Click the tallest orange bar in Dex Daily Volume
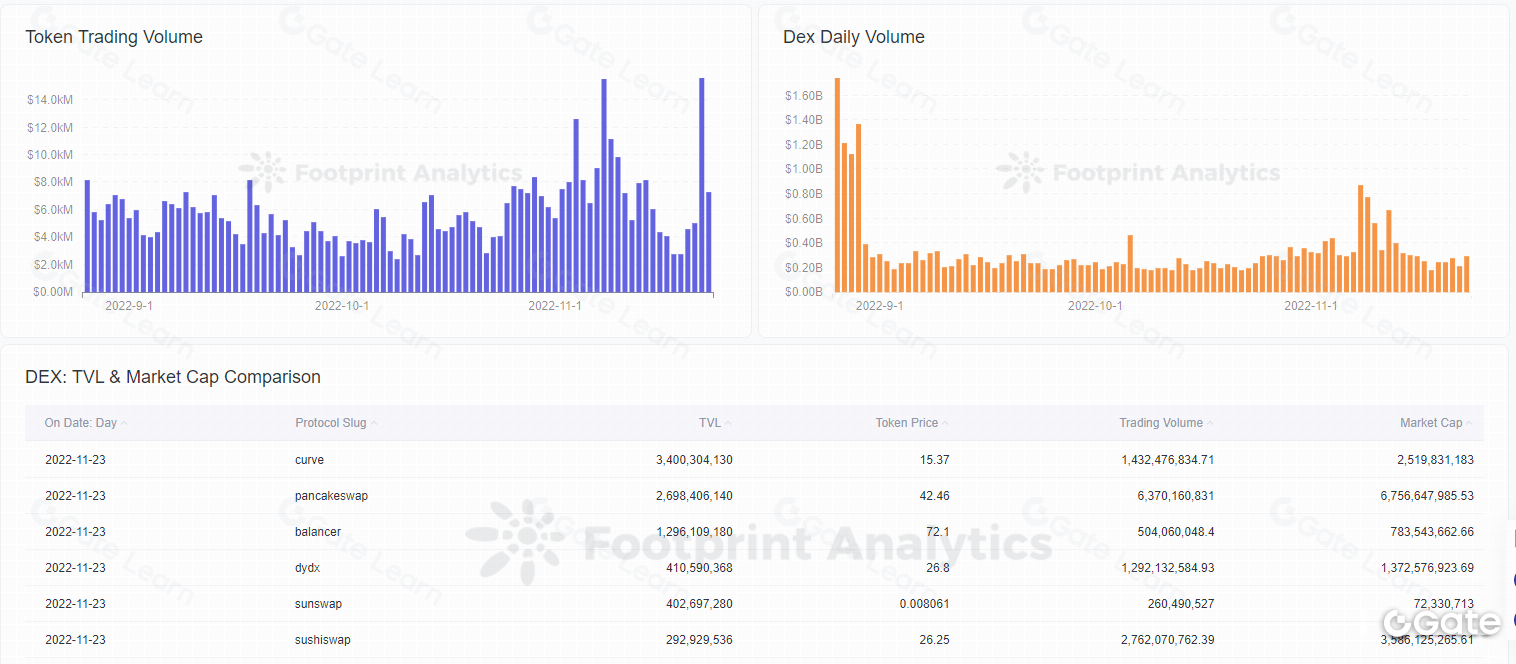1516x664 pixels. tap(837, 185)
